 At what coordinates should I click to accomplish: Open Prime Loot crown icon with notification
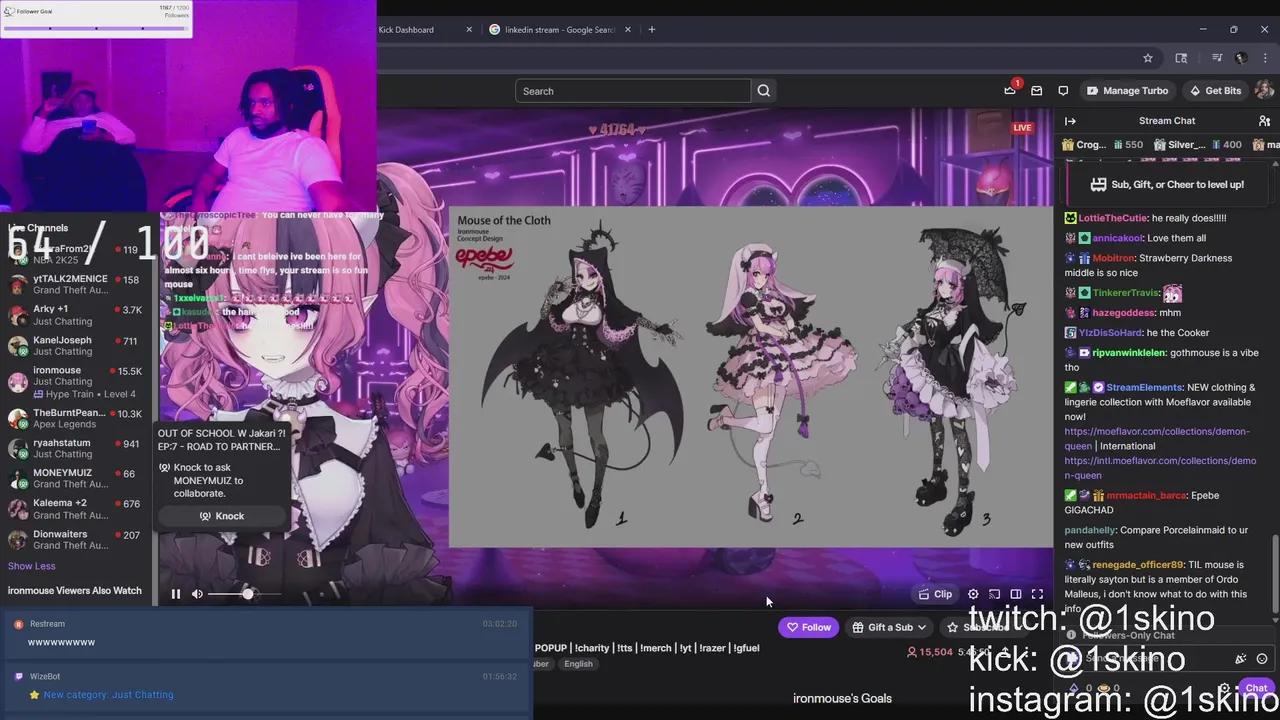tap(1010, 91)
